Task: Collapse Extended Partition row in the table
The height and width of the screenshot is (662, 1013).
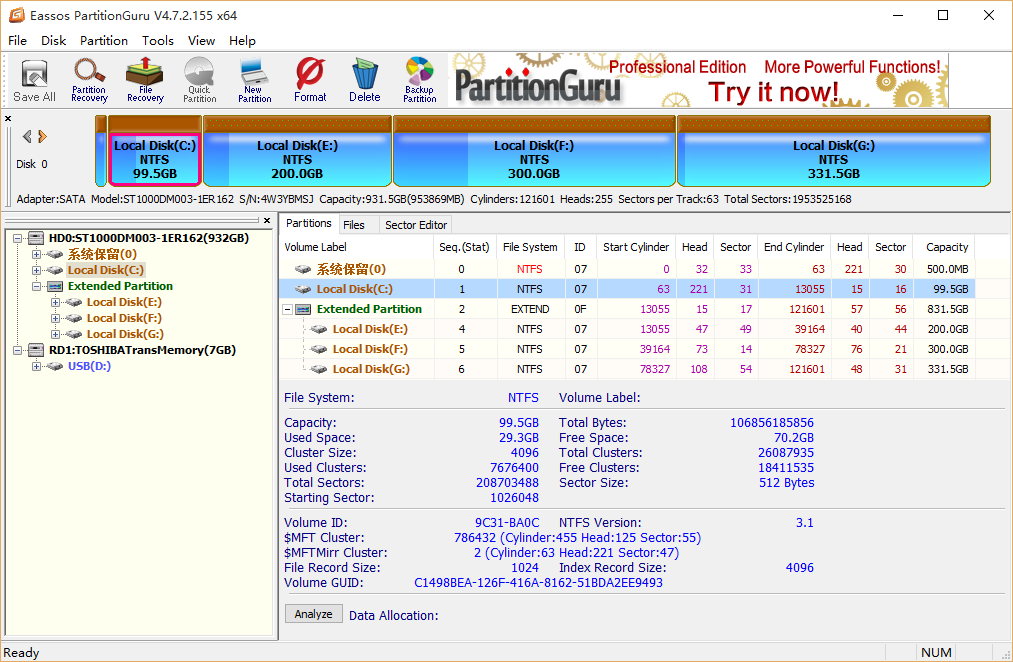Action: tap(289, 309)
